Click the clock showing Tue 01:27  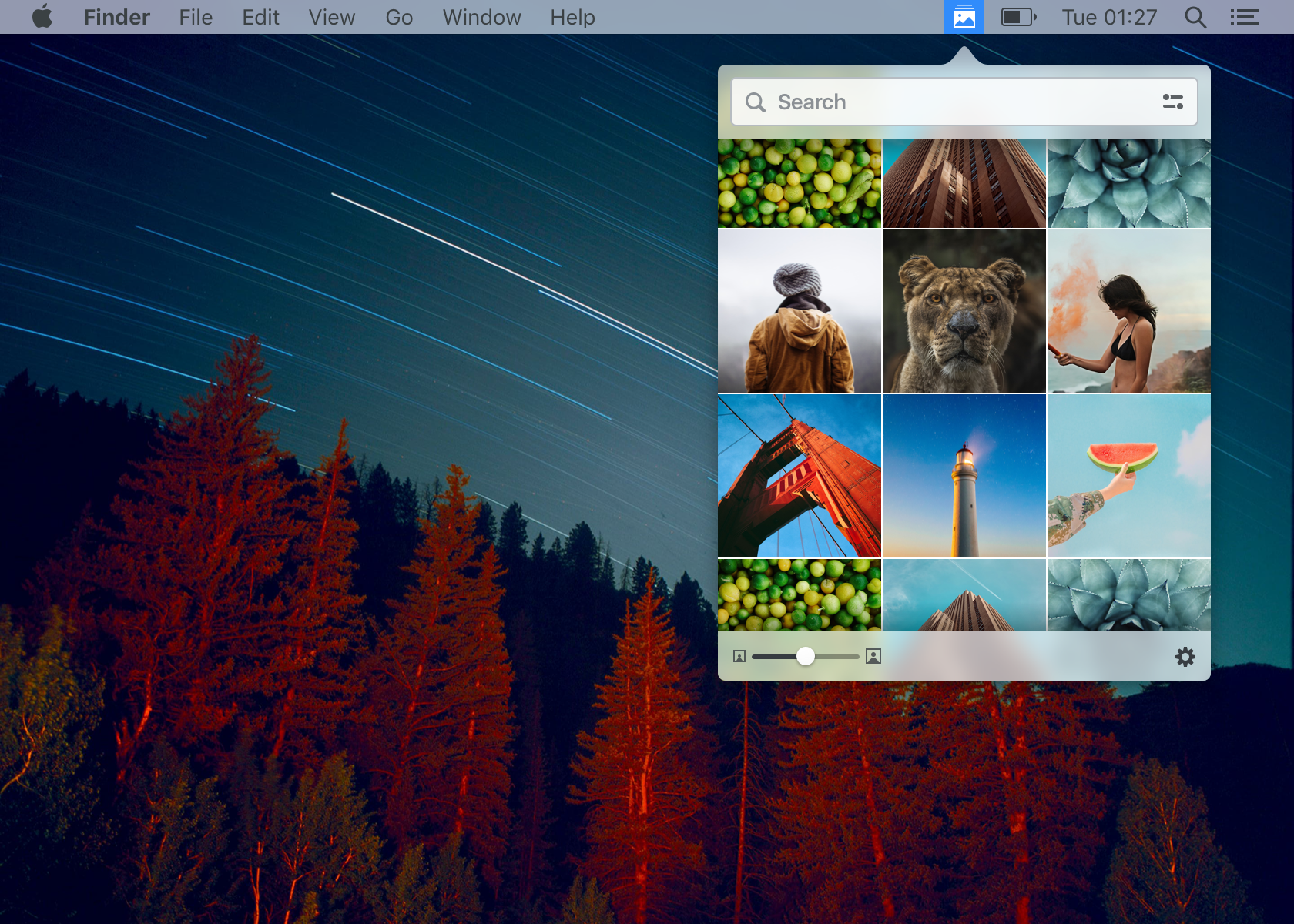[1108, 17]
